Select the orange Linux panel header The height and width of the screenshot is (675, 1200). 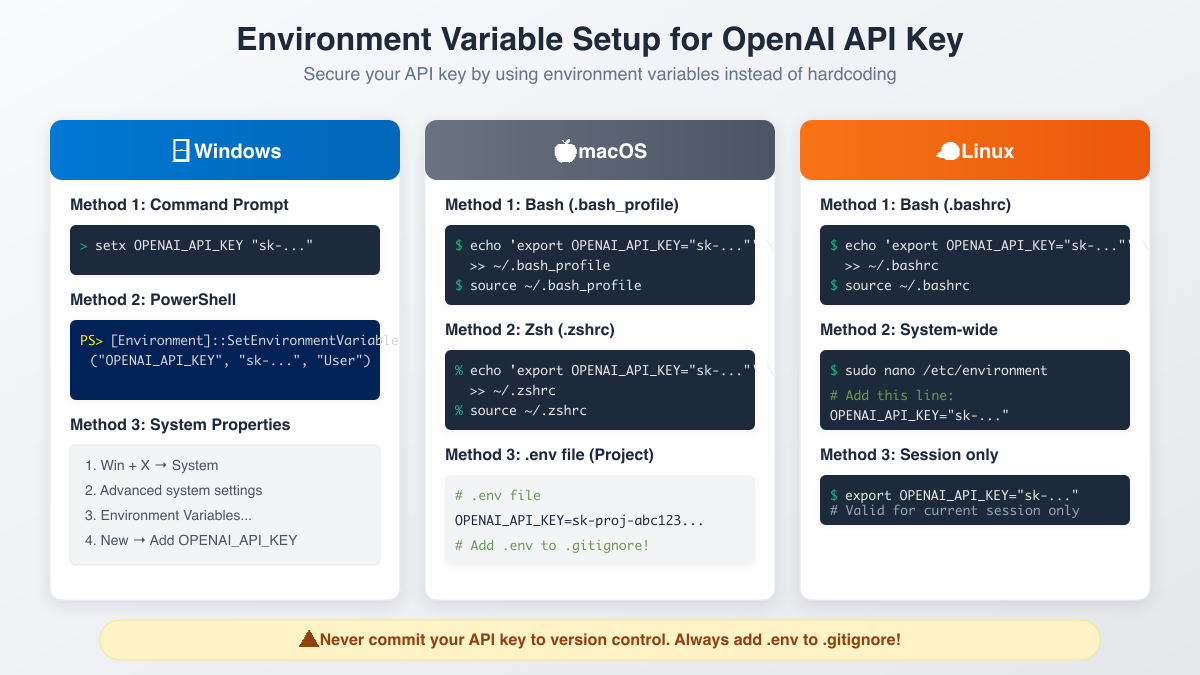(x=974, y=149)
